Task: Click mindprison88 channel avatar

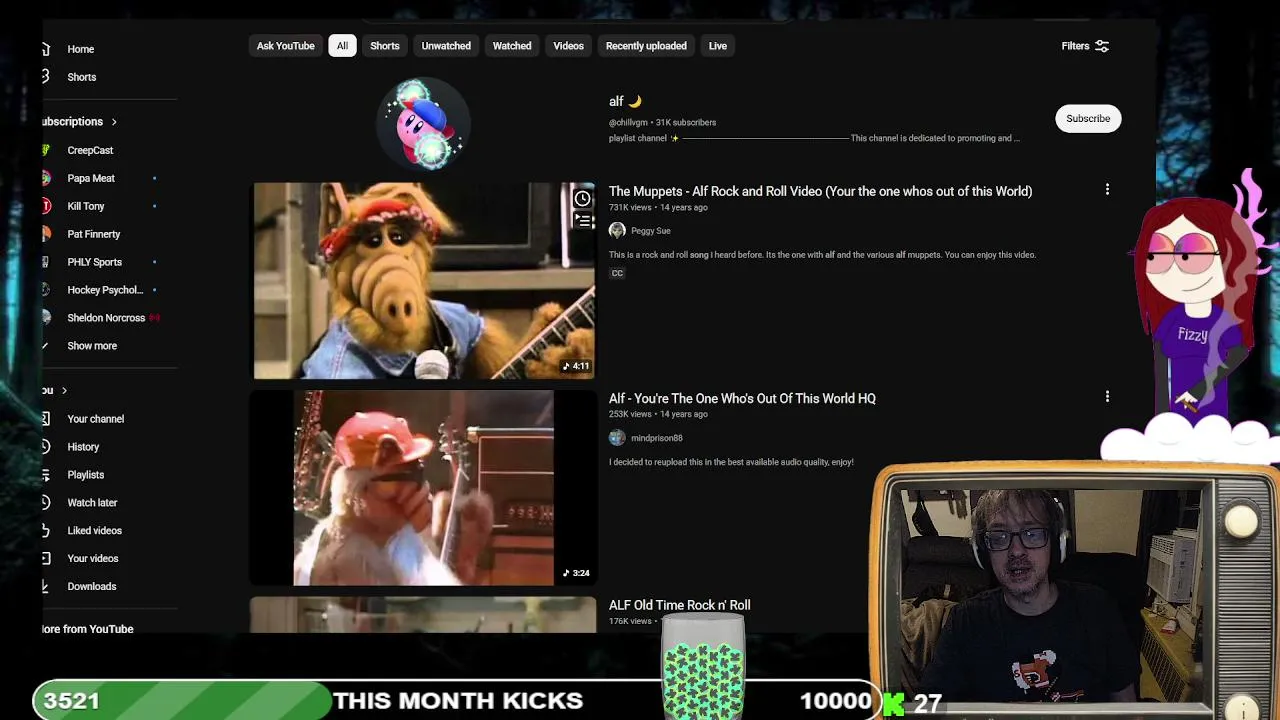Action: 617,438
